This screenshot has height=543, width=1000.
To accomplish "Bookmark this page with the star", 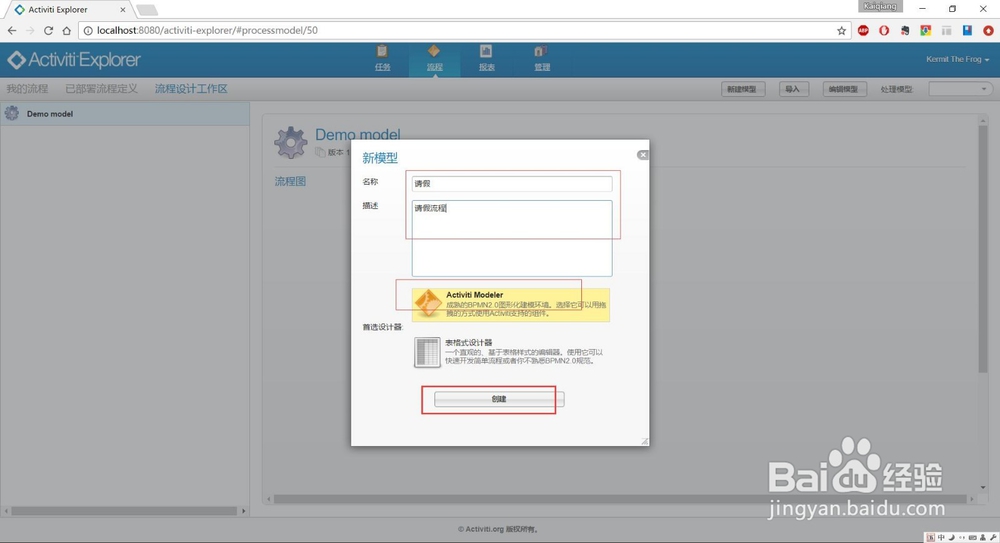I will 841,30.
